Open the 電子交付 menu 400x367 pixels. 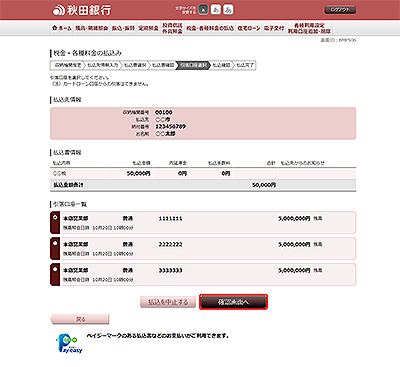[274, 28]
